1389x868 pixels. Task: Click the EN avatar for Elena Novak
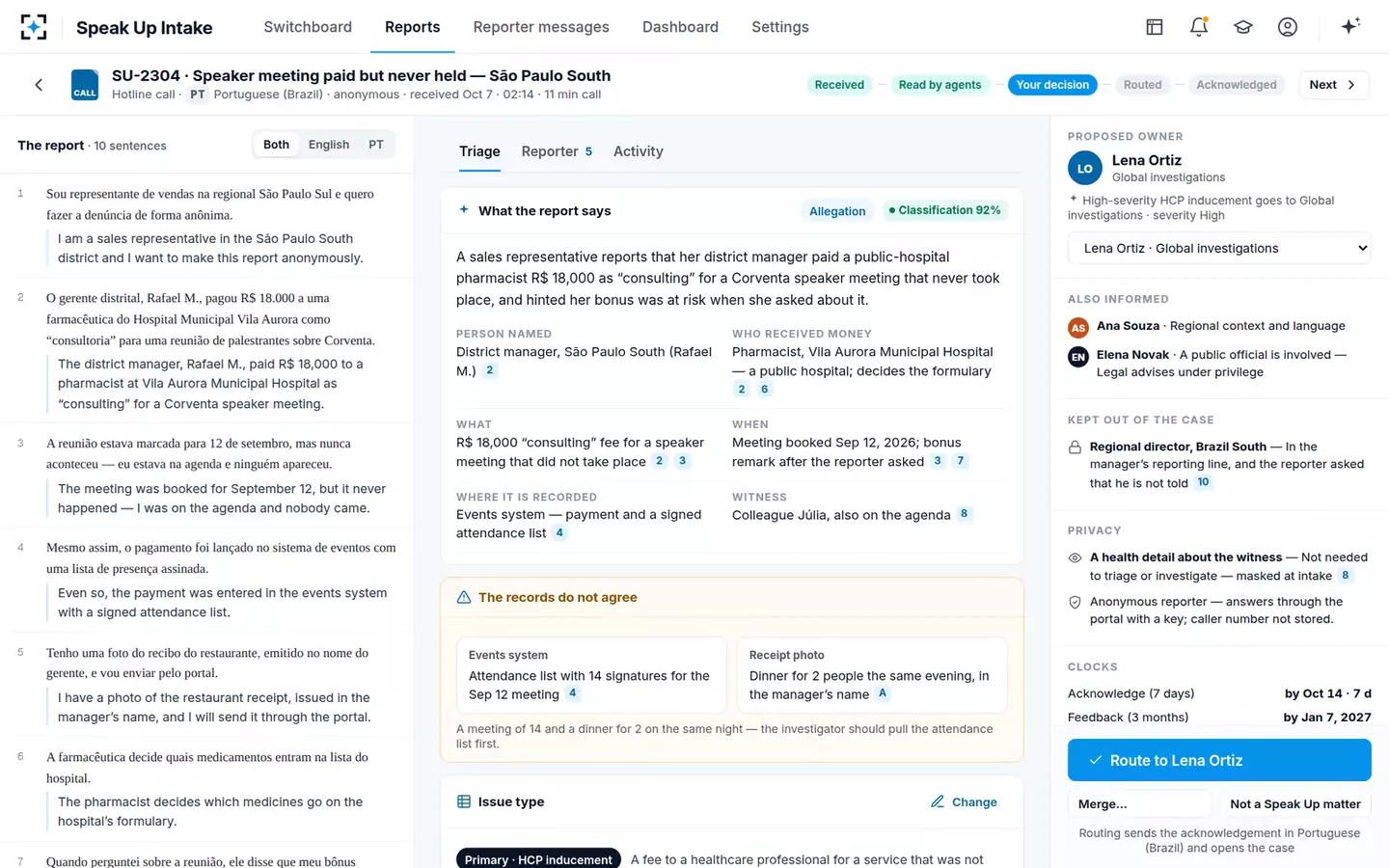click(x=1078, y=357)
